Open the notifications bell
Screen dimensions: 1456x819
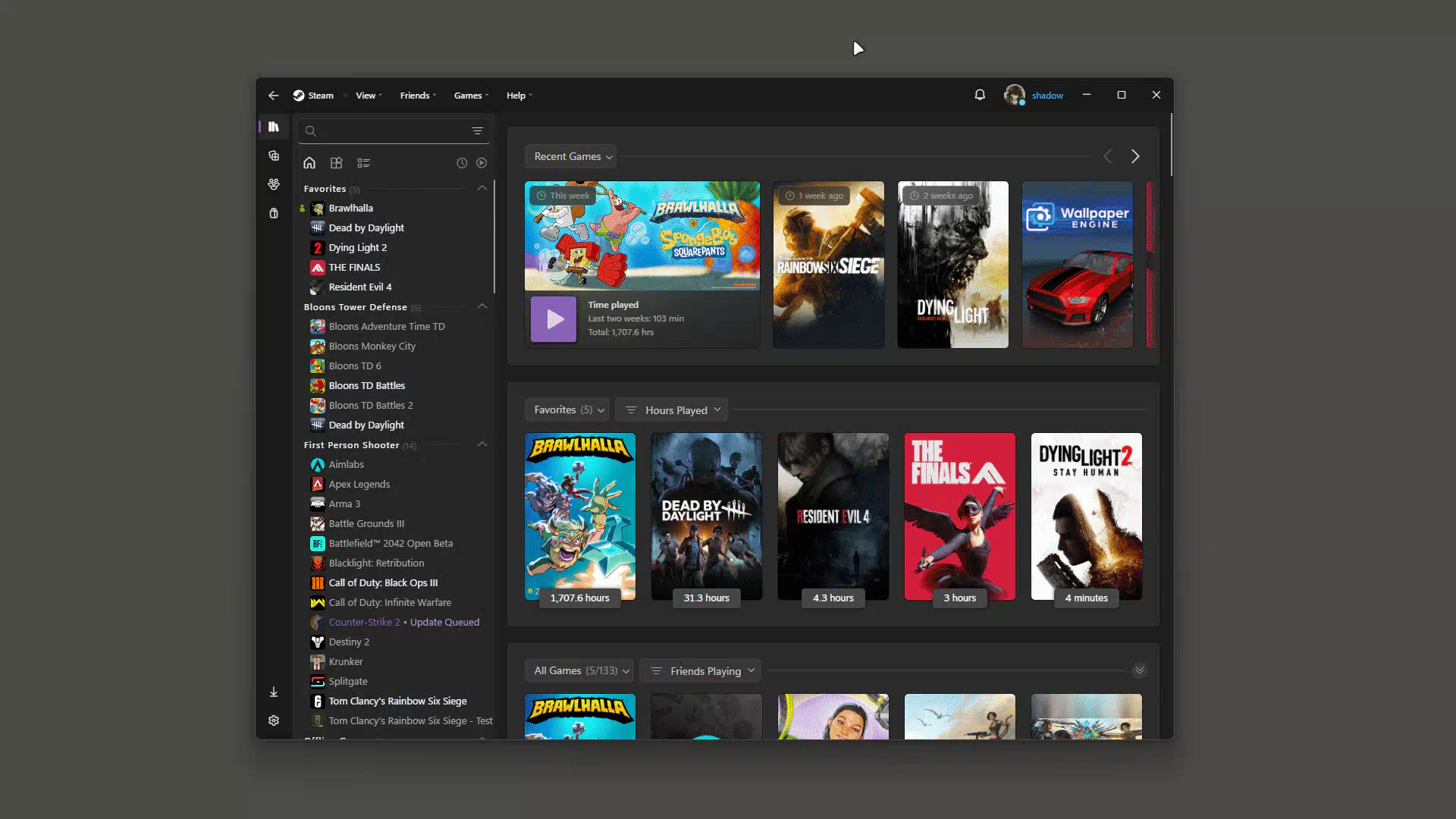tap(980, 95)
